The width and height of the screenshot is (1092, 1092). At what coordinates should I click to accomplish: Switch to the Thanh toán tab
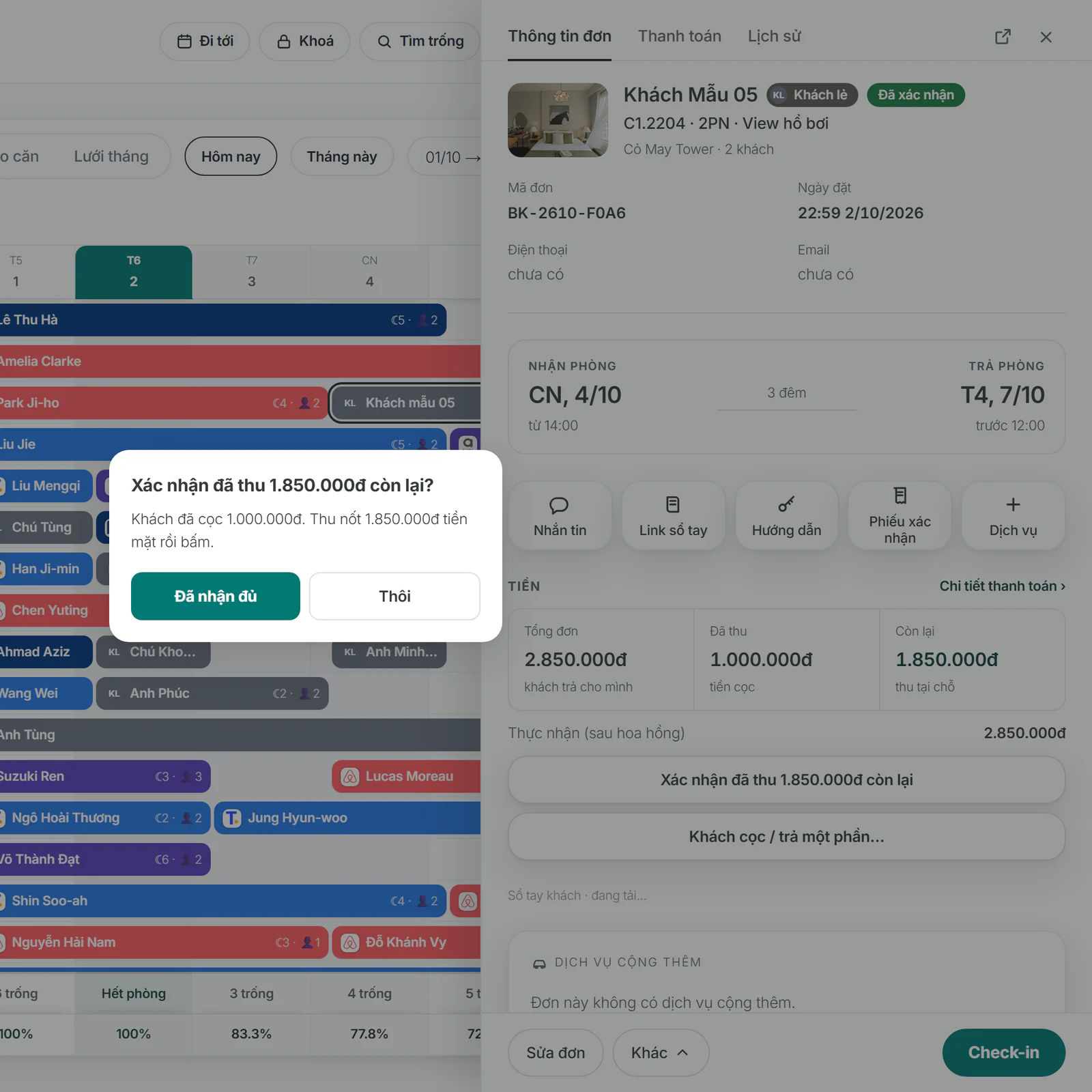[679, 36]
